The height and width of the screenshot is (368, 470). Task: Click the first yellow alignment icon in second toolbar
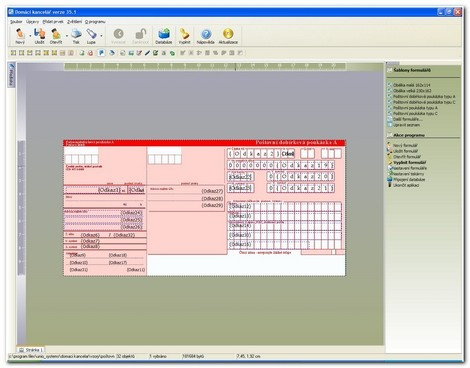pos(14,53)
